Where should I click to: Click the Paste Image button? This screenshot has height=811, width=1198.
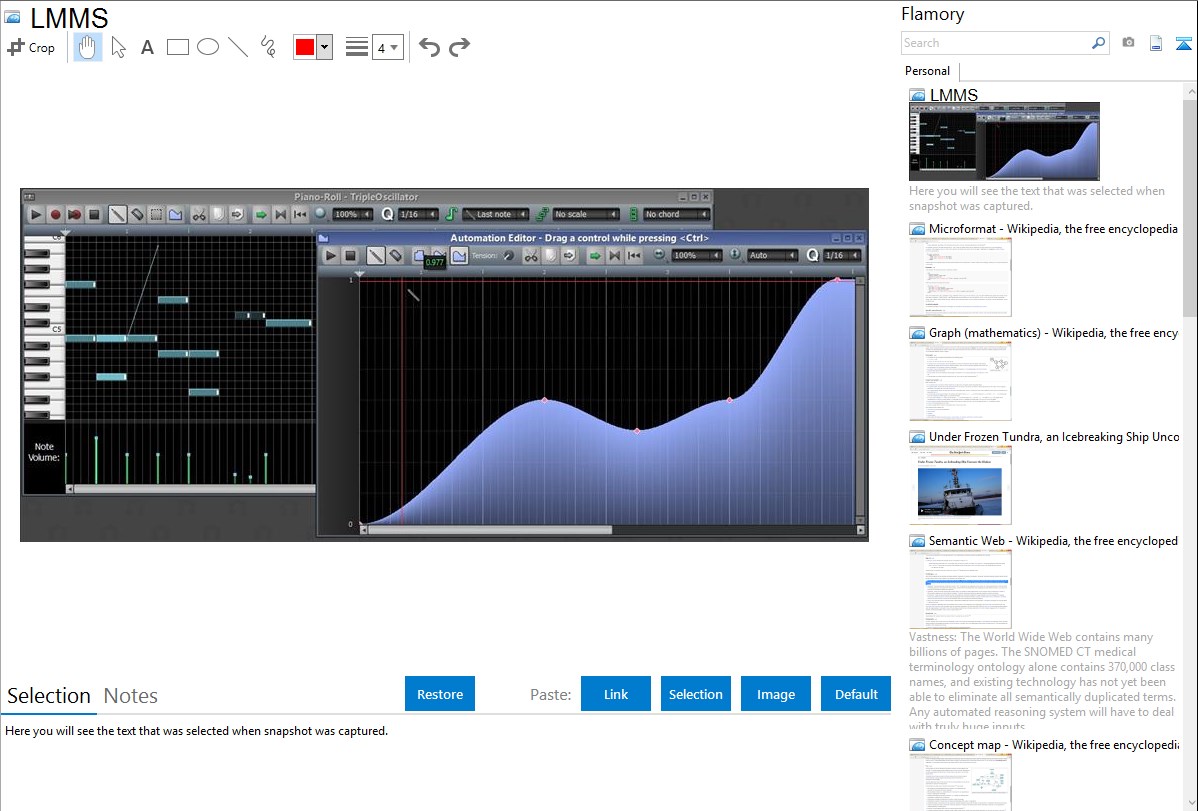point(775,694)
